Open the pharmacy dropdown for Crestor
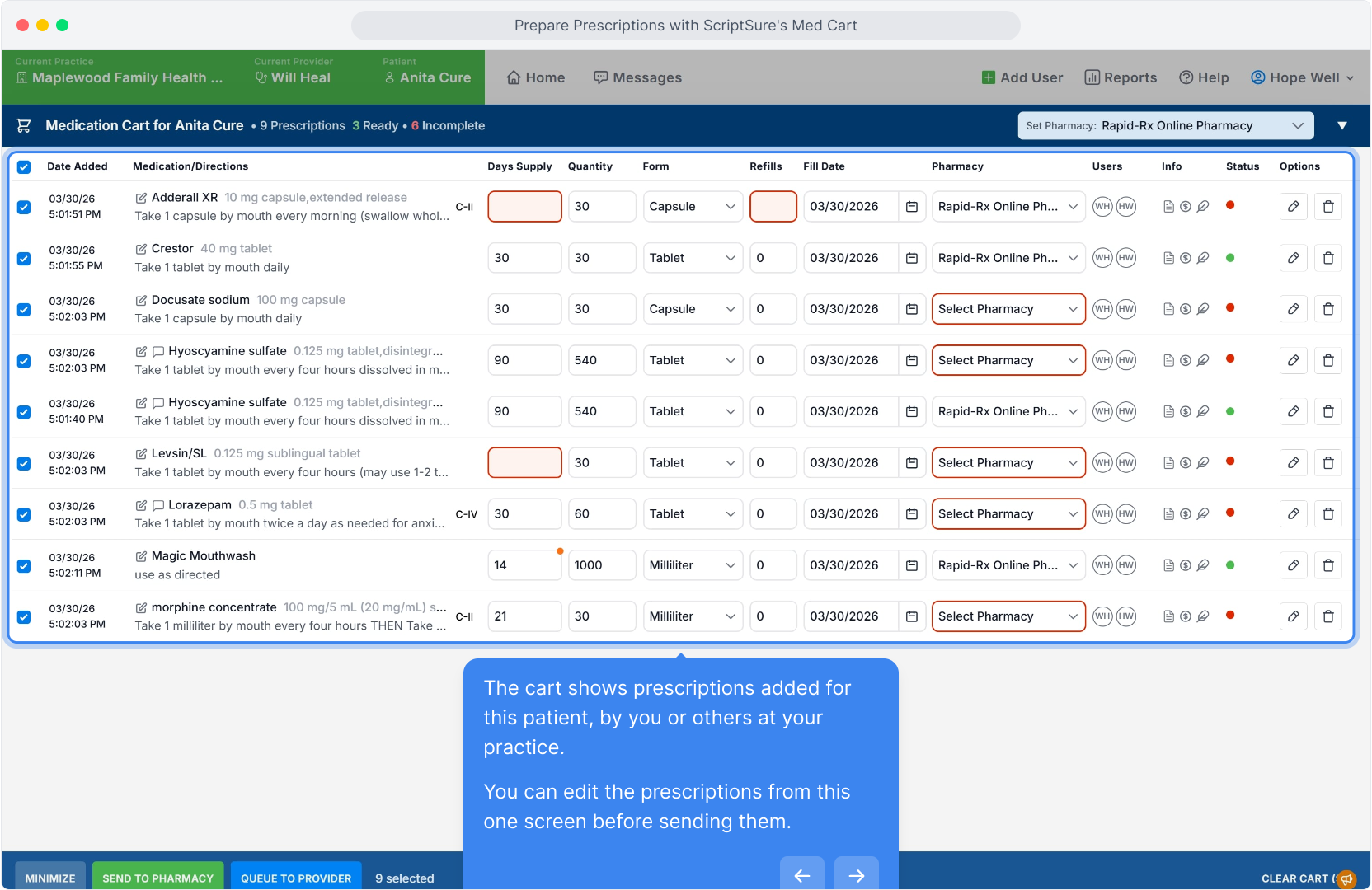 (x=1008, y=258)
